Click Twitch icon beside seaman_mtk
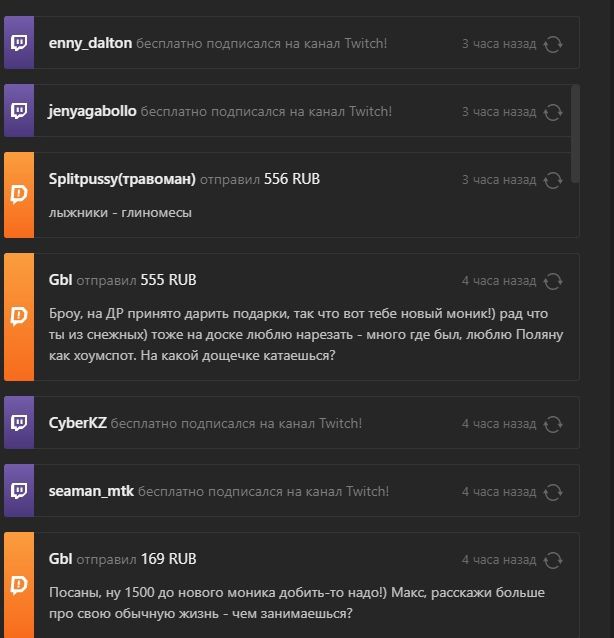The image size is (614, 638). [x=19, y=492]
